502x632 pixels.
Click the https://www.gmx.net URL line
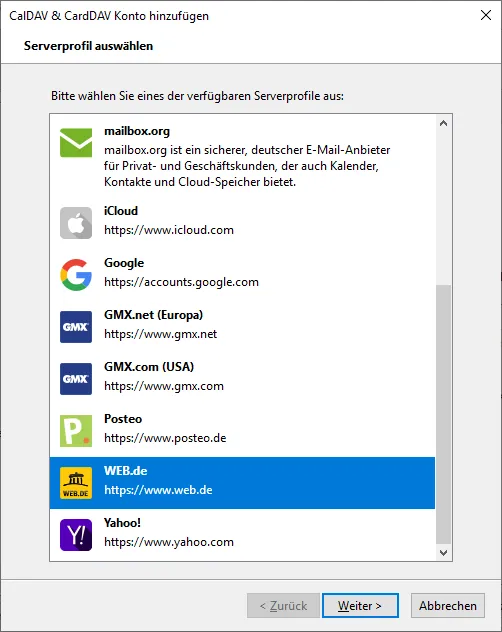(160, 334)
